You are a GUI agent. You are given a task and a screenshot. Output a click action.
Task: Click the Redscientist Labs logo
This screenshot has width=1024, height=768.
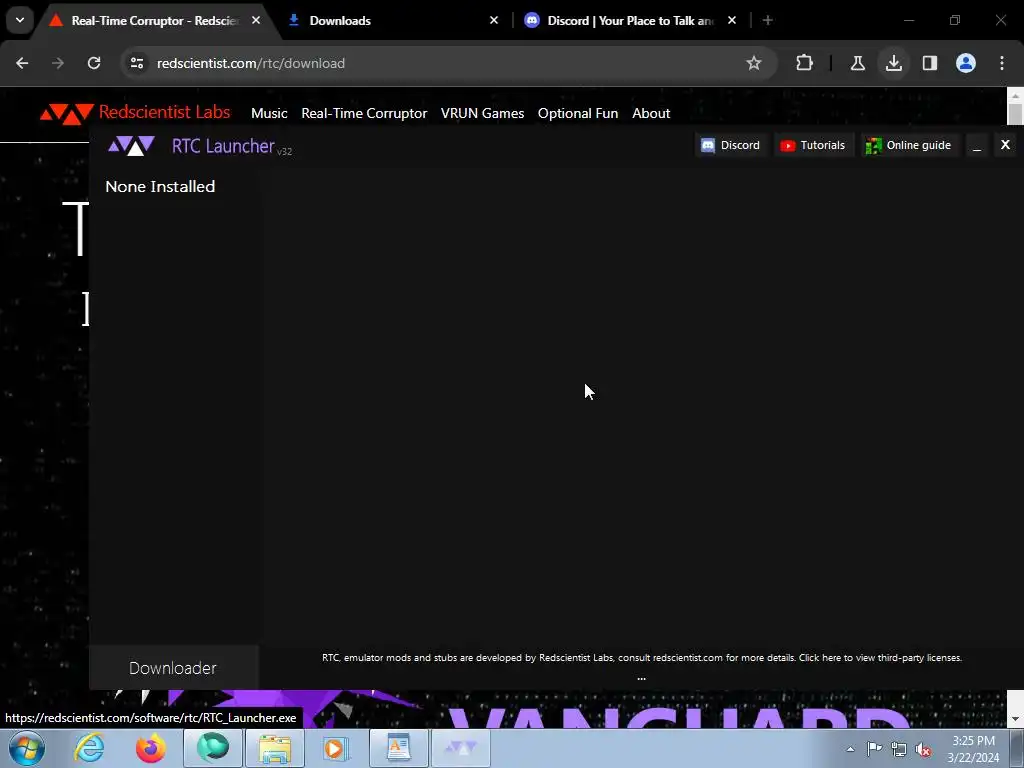135,112
